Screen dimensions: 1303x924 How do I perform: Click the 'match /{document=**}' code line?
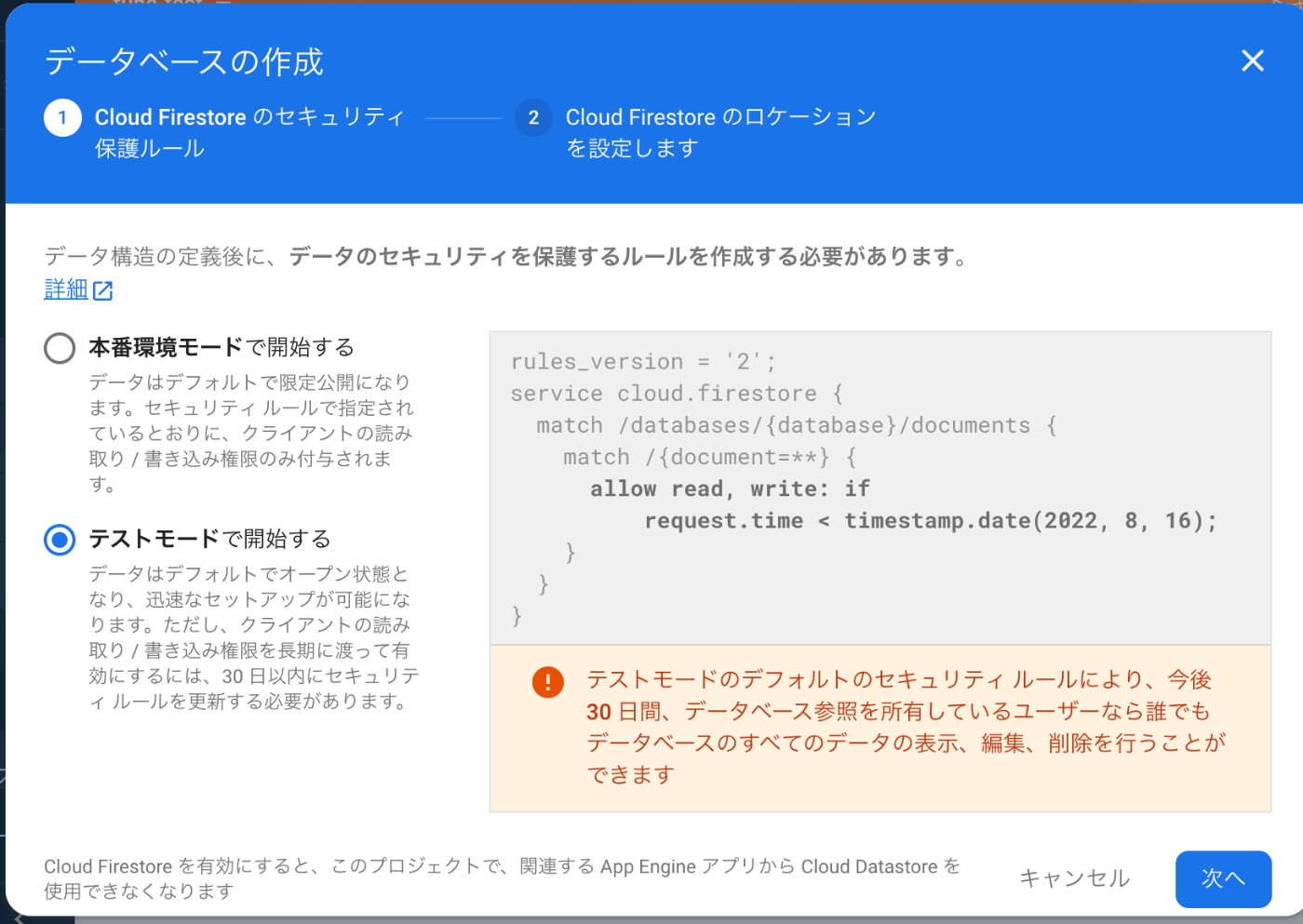(x=709, y=457)
